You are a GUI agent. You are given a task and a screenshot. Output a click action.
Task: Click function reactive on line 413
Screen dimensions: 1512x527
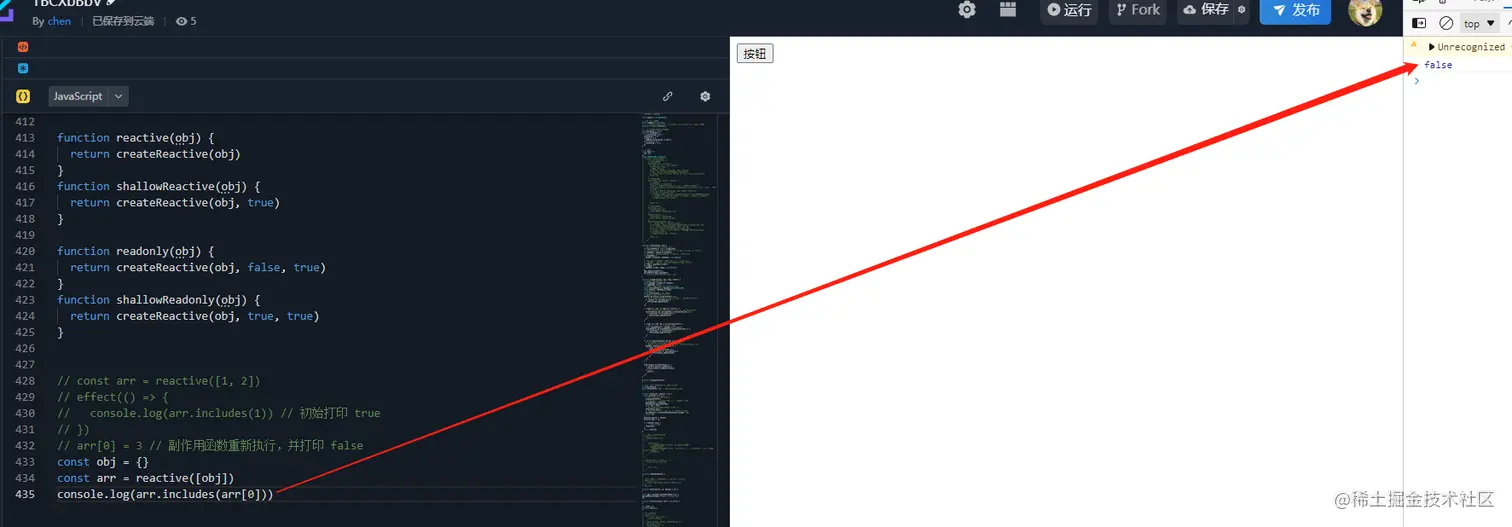click(x=136, y=138)
